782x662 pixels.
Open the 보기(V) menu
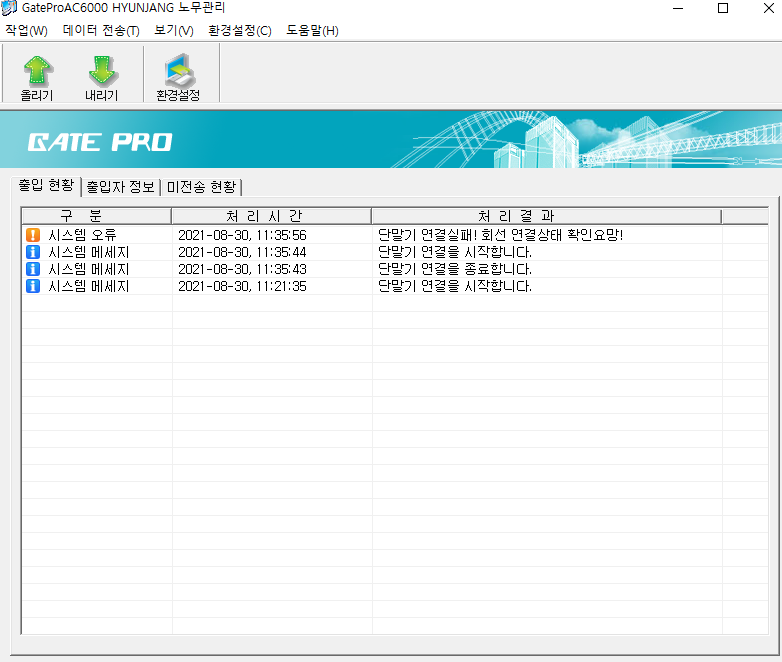(174, 30)
